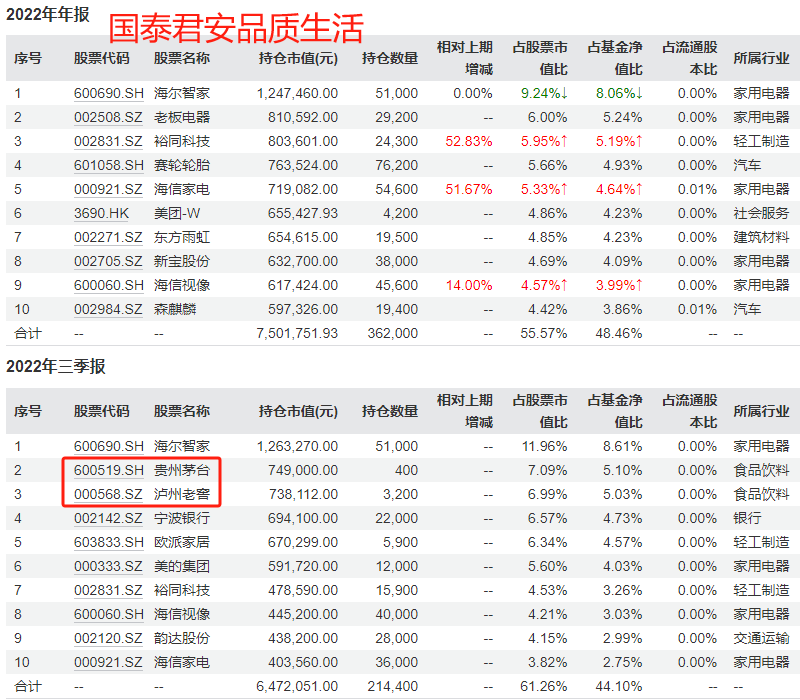Open stock code 600060.SH in 2022年三季报 table
The height and width of the screenshot is (700, 800).
[109, 614]
